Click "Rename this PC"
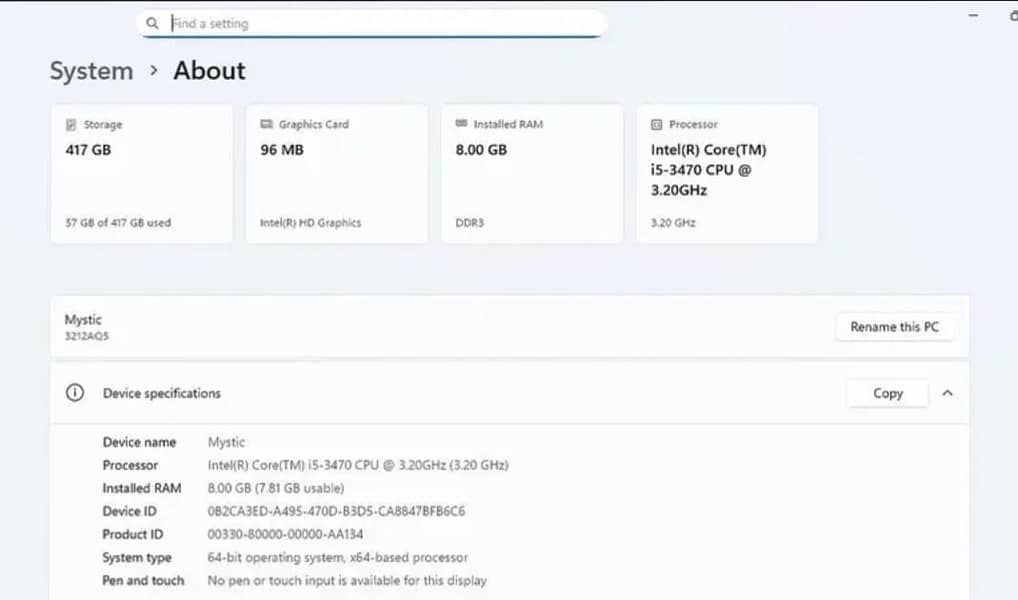Image resolution: width=1018 pixels, height=600 pixels. [895, 327]
